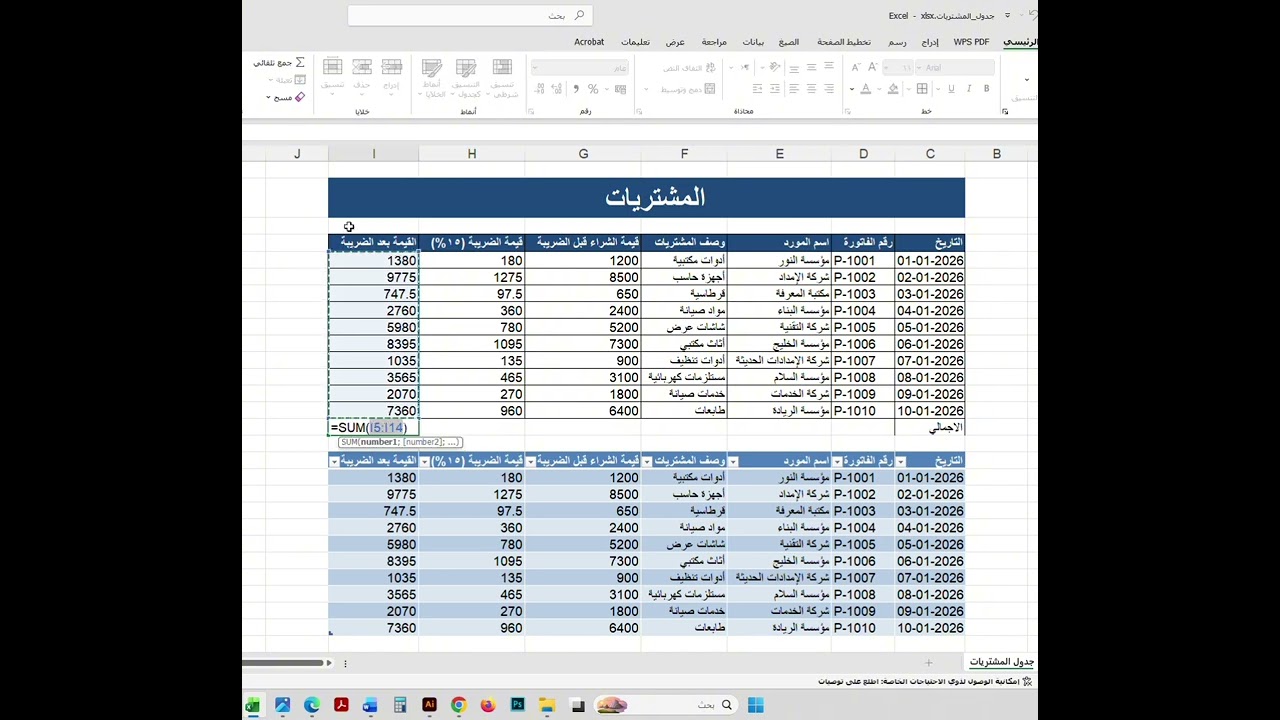
Task: Toggle Underline formatting
Action: coord(951,89)
